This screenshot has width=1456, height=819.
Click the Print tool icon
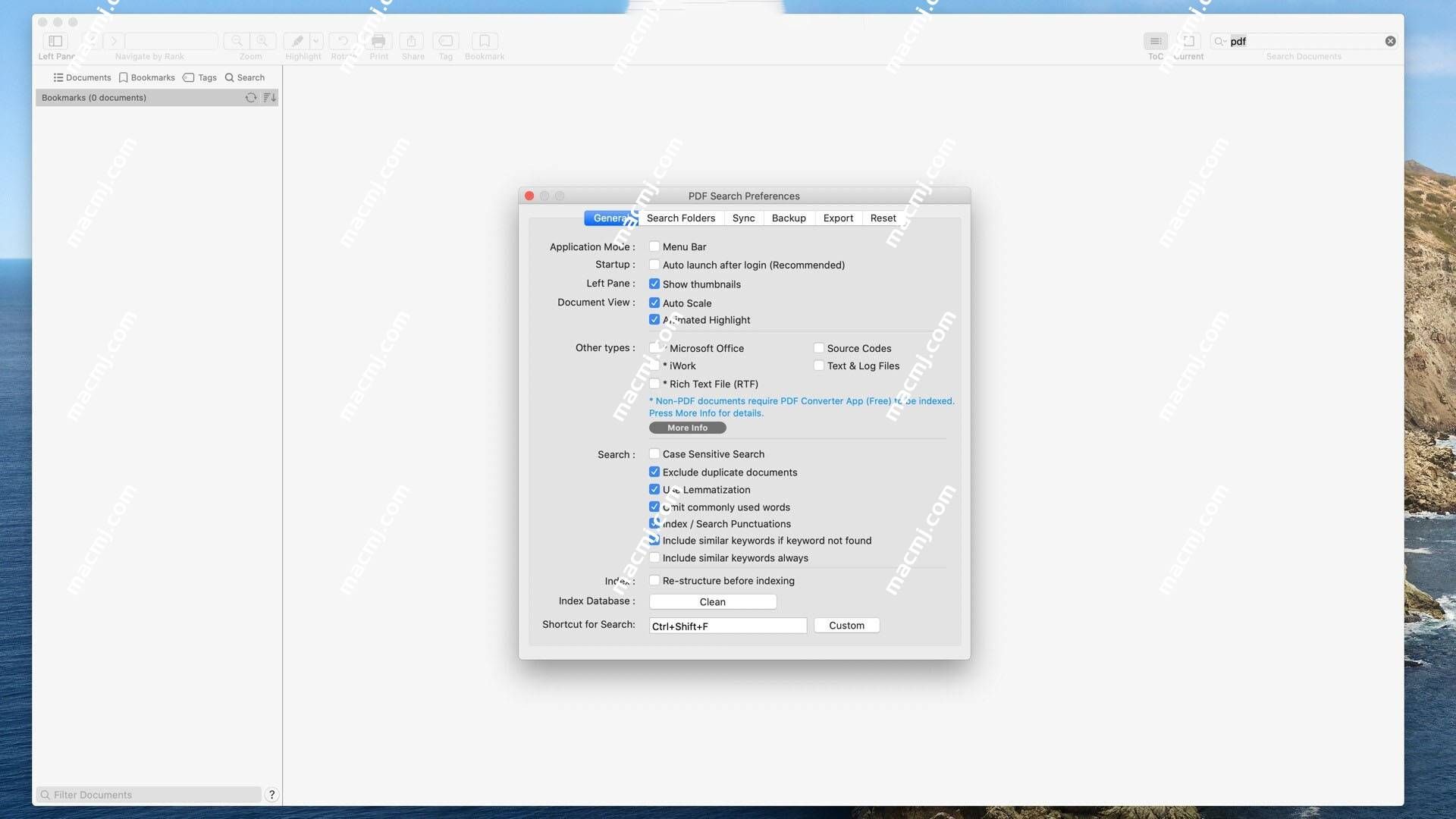pyautogui.click(x=378, y=40)
